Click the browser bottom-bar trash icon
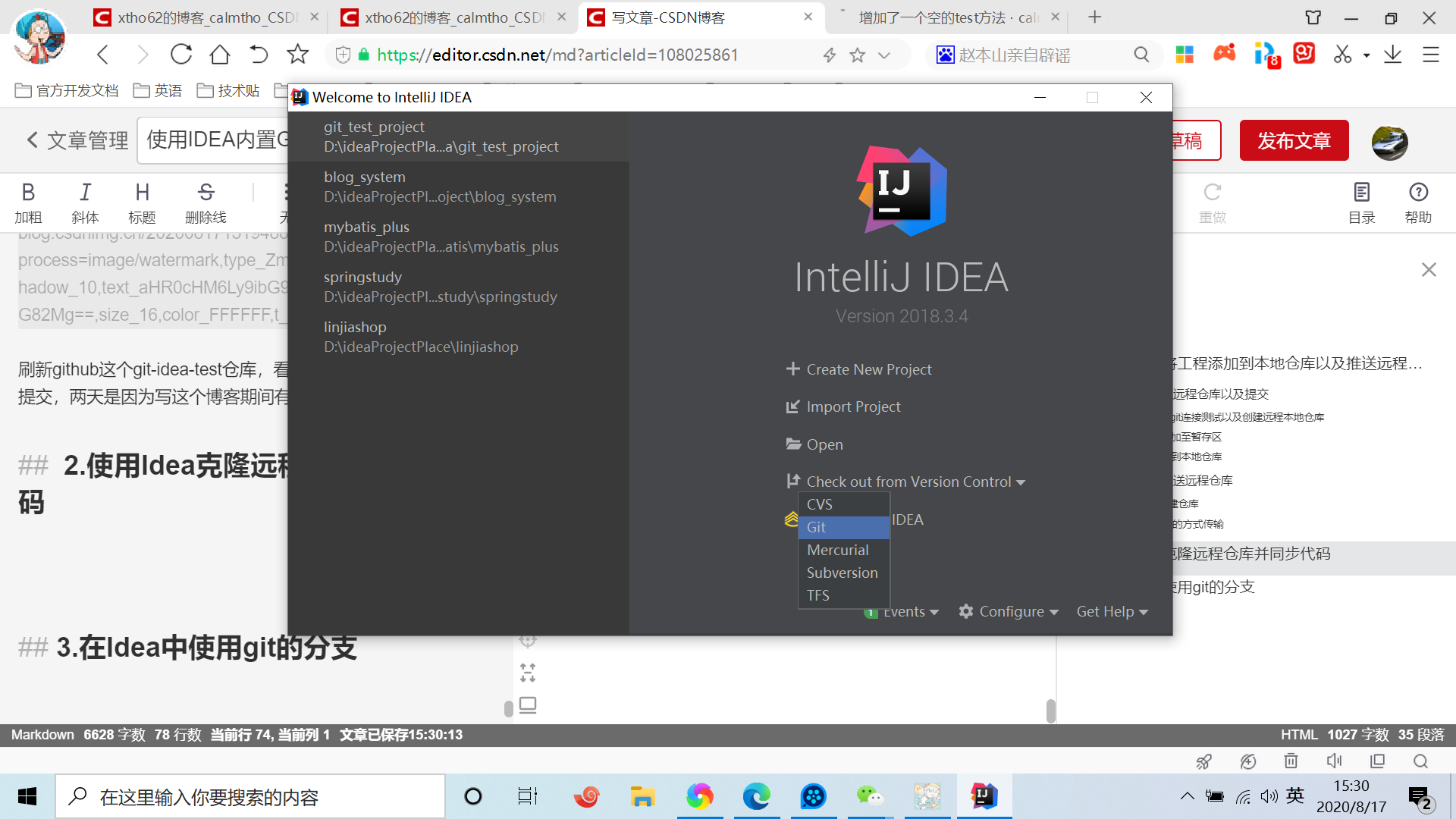Image resolution: width=1456 pixels, height=819 pixels. tap(1291, 761)
